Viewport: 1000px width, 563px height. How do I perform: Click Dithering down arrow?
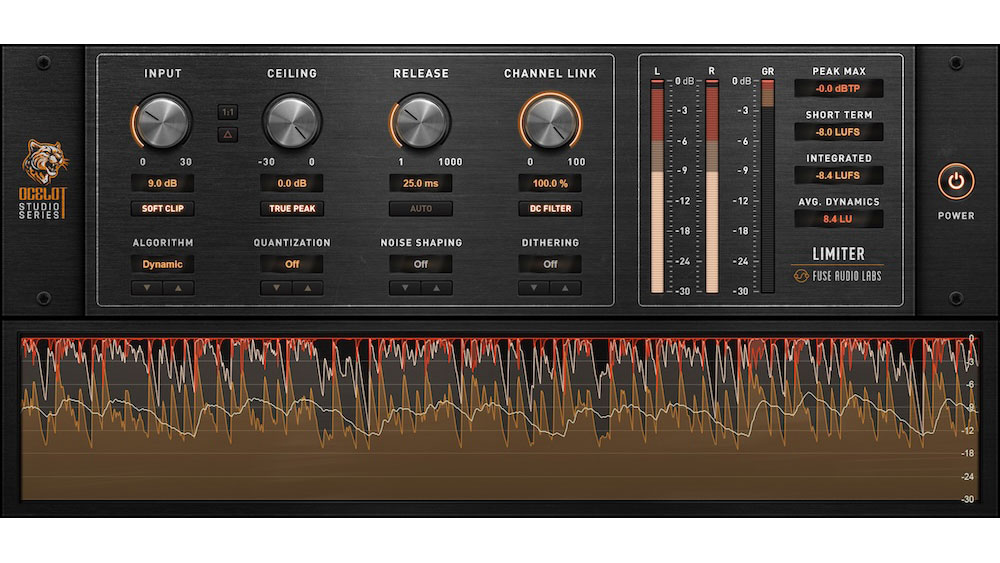click(534, 288)
